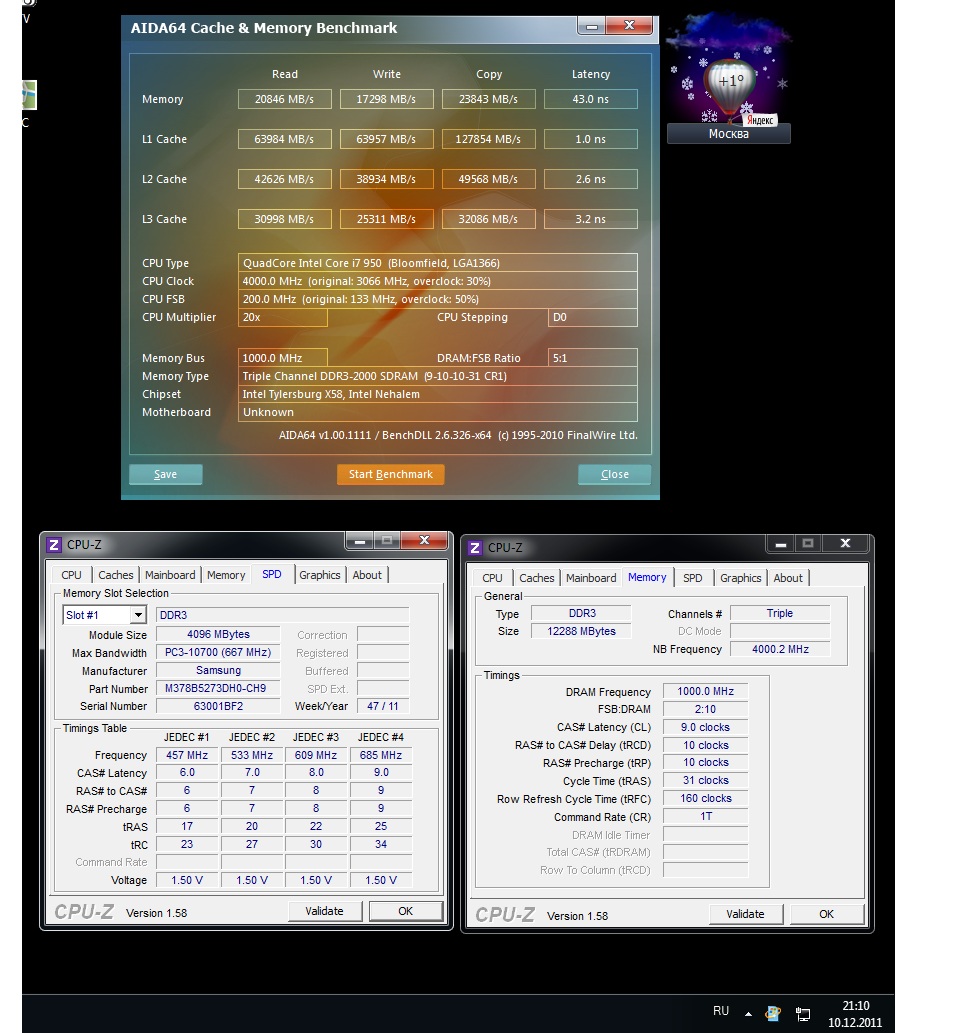This screenshot has width=976, height=1033.
Task: Click the CAS# Latency value 9.0 clocks
Action: (x=705, y=727)
